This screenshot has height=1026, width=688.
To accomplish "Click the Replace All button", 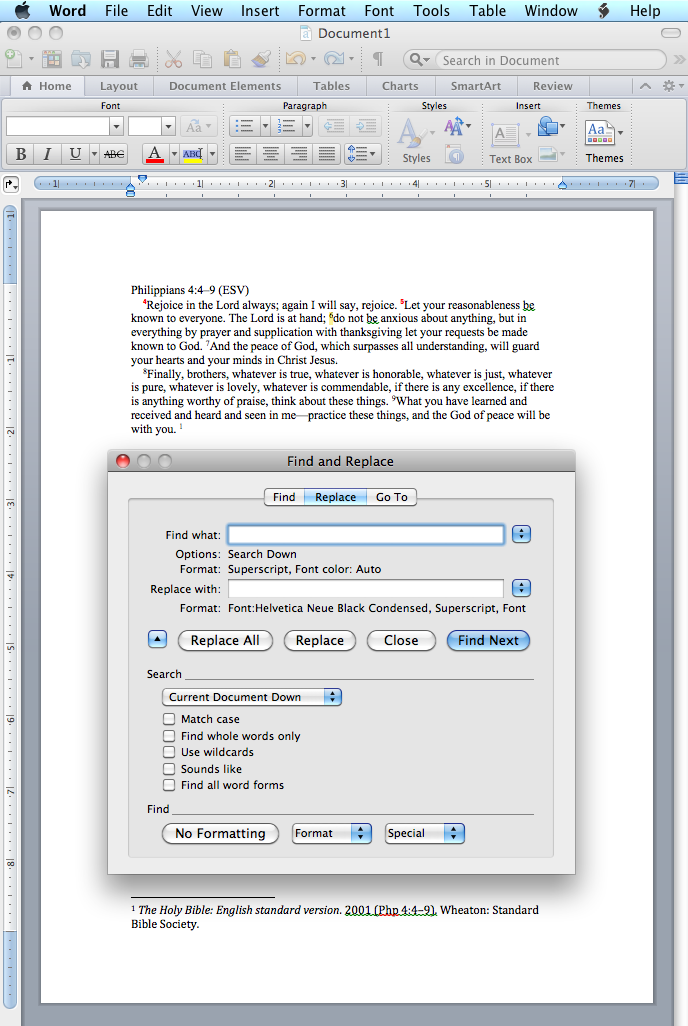I will [x=225, y=640].
